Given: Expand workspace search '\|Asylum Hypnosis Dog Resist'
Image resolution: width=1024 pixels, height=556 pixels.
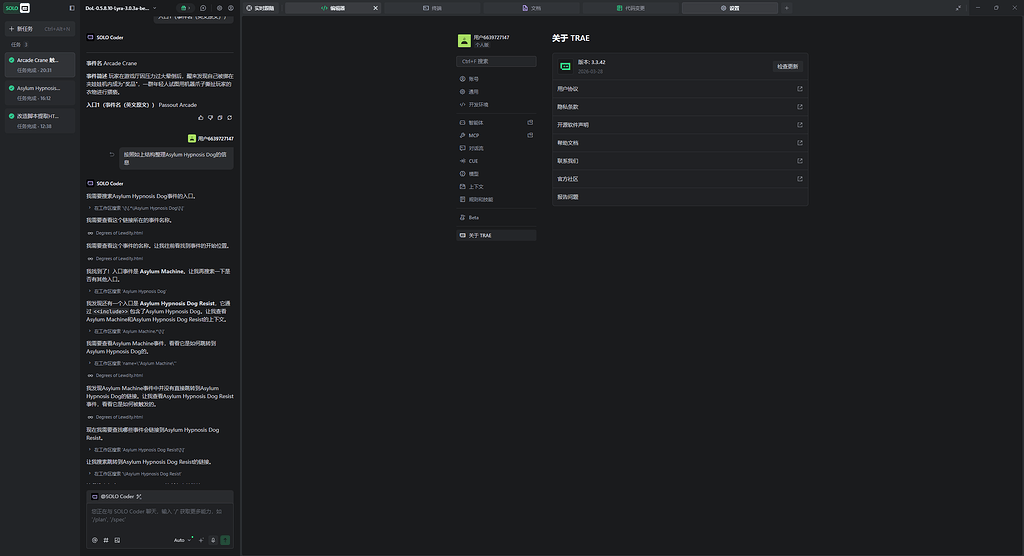Looking at the screenshot, I should [x=135, y=474].
